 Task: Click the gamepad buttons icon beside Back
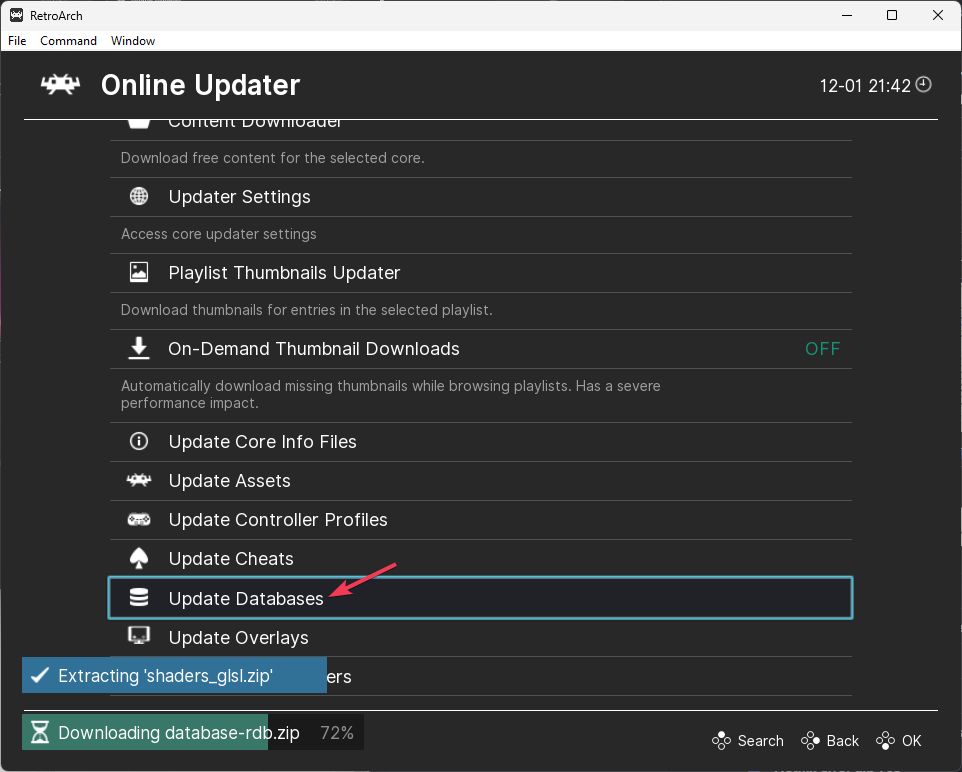(x=810, y=741)
